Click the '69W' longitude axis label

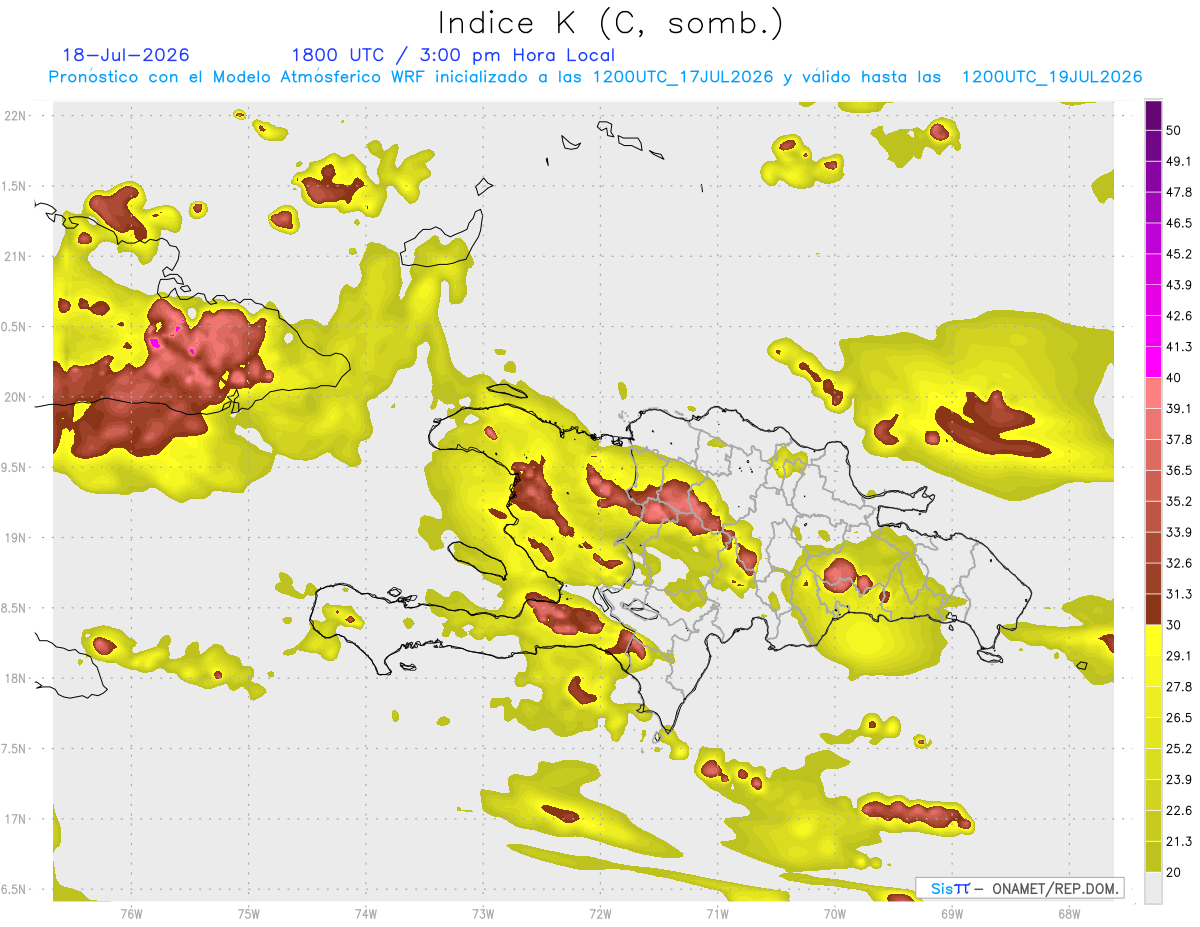click(x=952, y=914)
